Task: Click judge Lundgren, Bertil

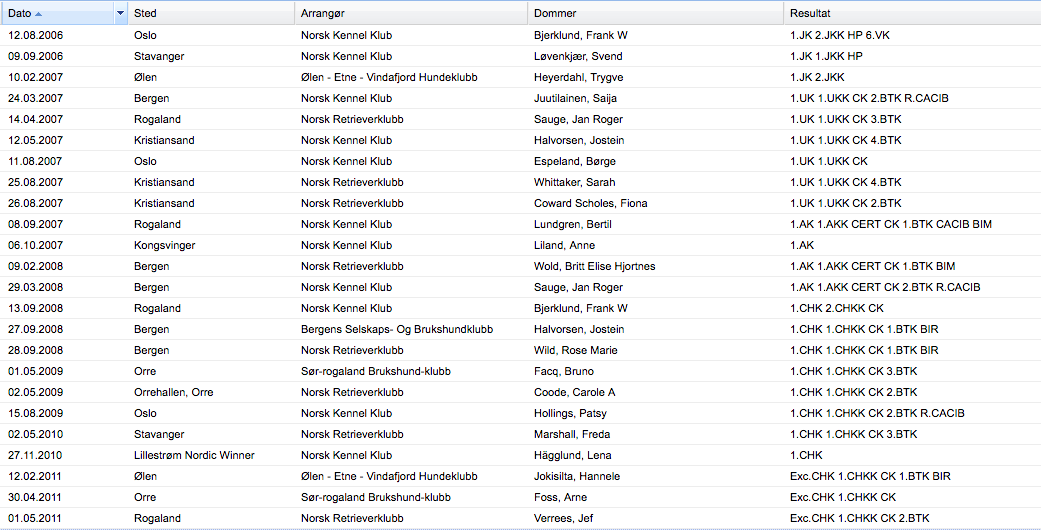Action: coord(572,224)
